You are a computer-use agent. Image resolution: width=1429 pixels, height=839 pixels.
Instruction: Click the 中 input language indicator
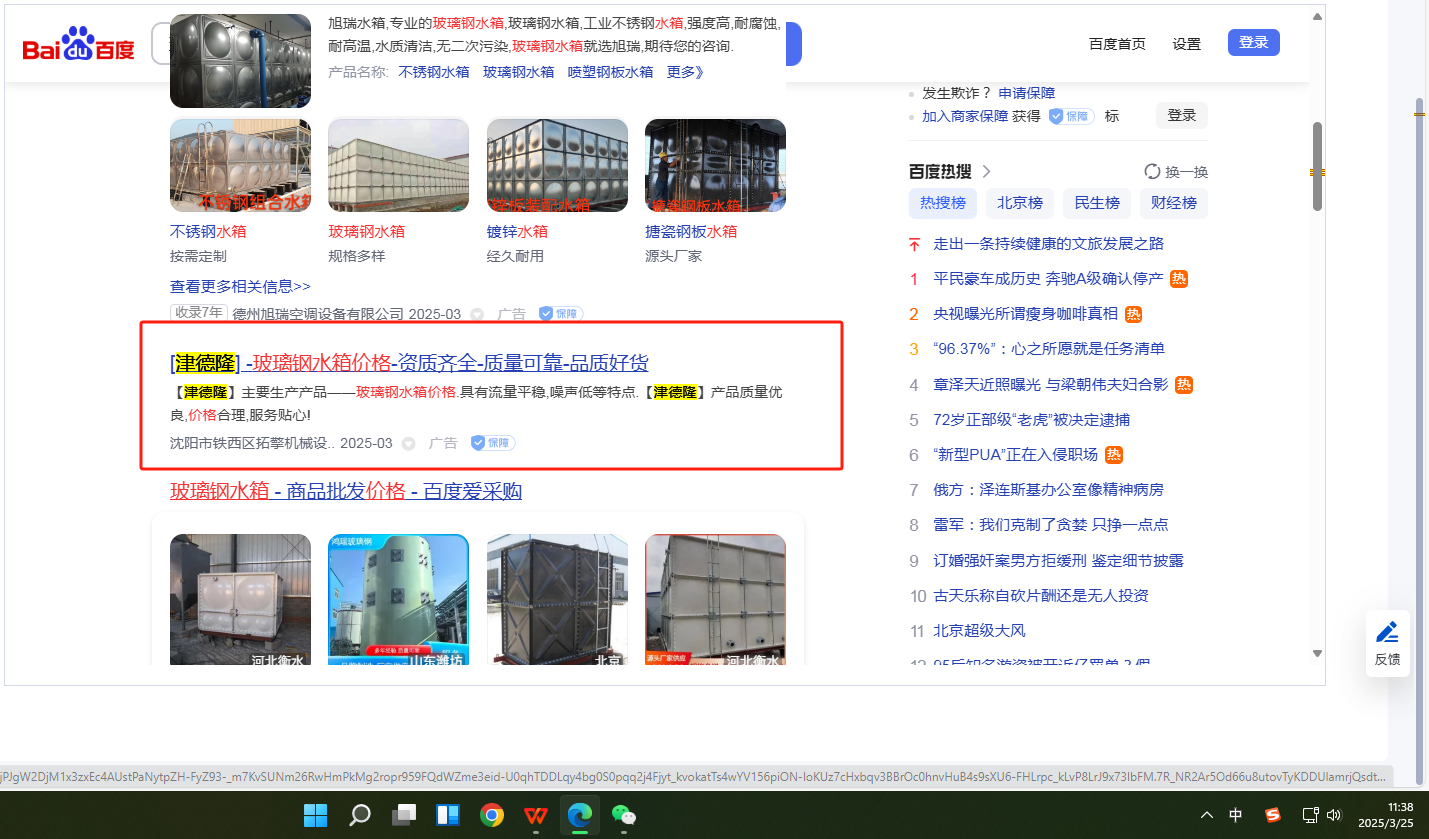coord(1236,815)
